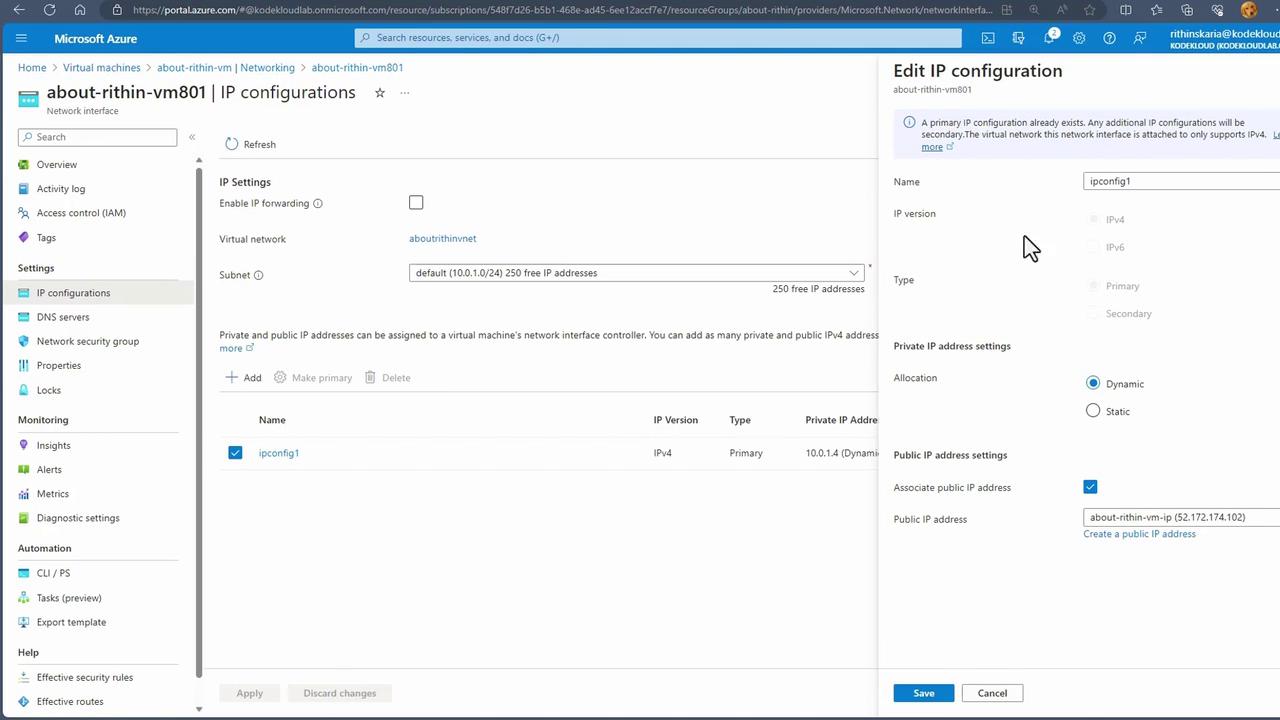The width and height of the screenshot is (1280, 720).
Task: Open DNS servers settings
Action: point(63,317)
